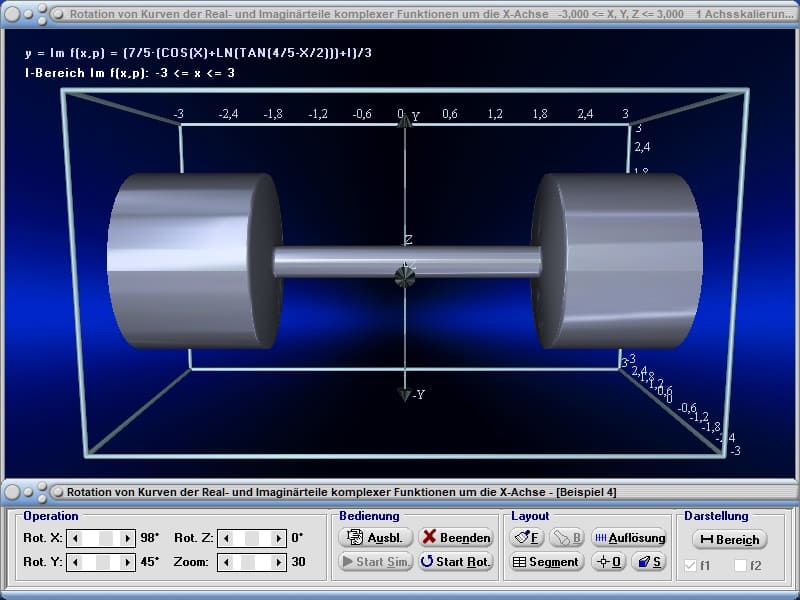Viewport: 800px width, 600px height.
Task: Decrease Rot. X with left arrow
Action: click(x=75, y=538)
